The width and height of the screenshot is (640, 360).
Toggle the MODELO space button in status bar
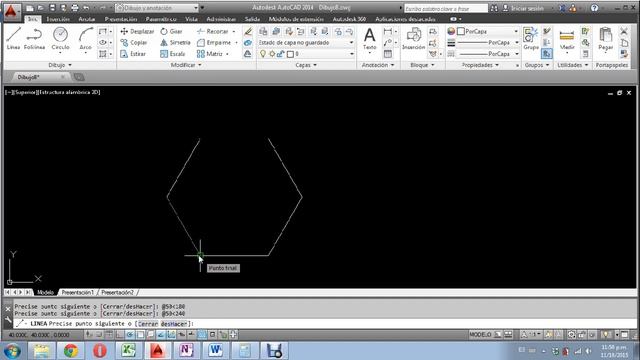(480, 335)
